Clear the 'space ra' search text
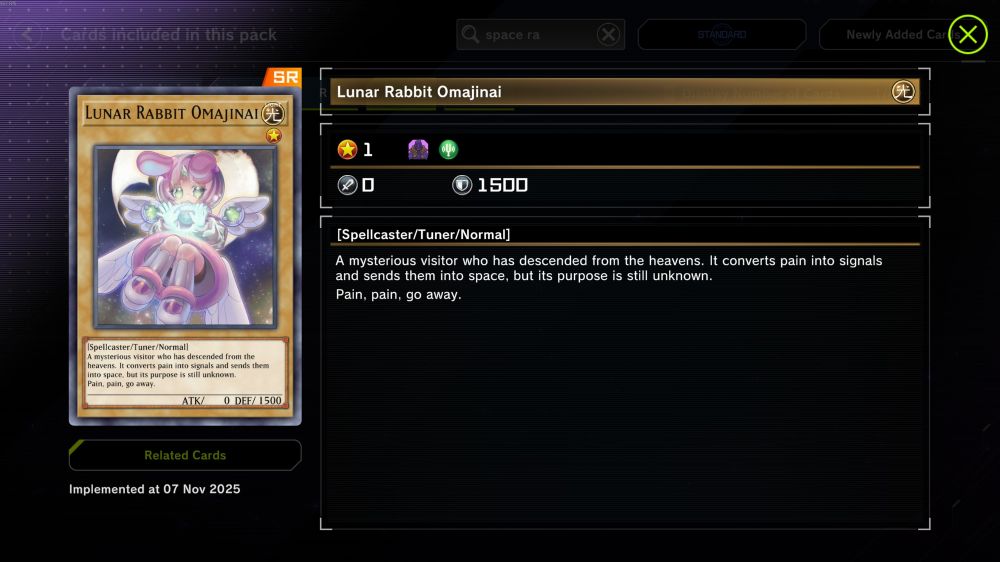Screen dimensions: 1000x562 (608, 34)
